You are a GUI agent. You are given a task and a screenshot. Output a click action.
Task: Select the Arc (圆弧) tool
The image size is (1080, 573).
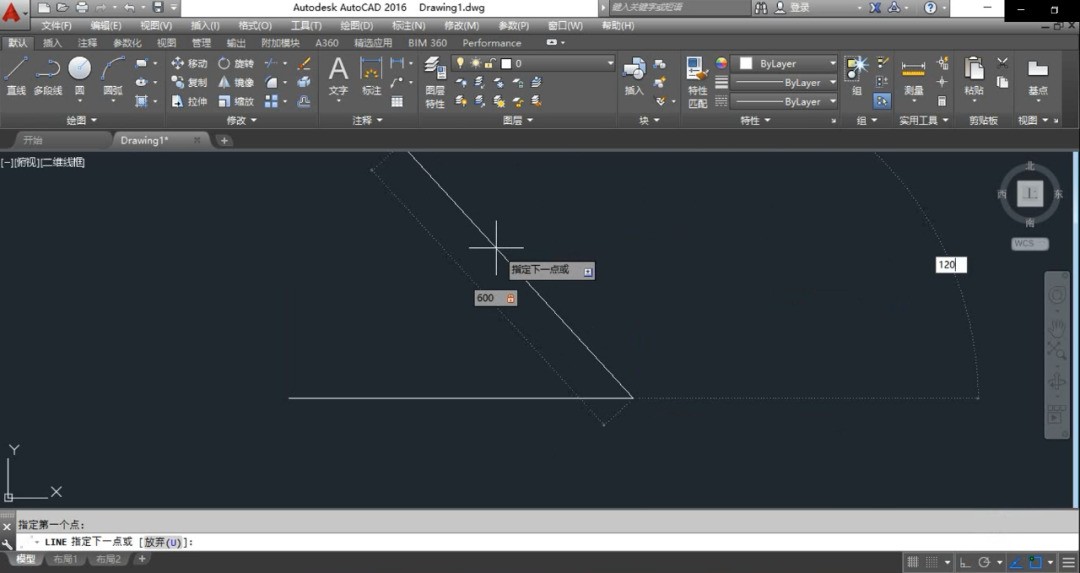pyautogui.click(x=112, y=76)
